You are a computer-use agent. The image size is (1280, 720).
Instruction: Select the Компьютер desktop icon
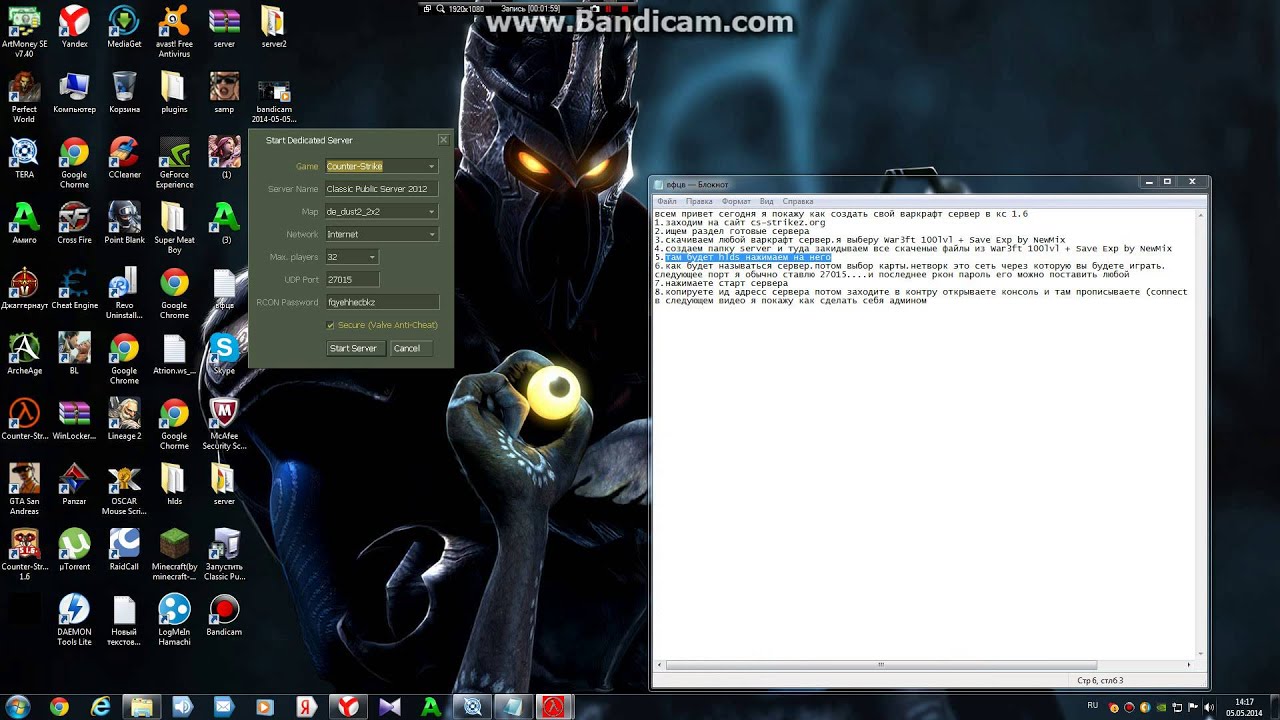click(74, 93)
